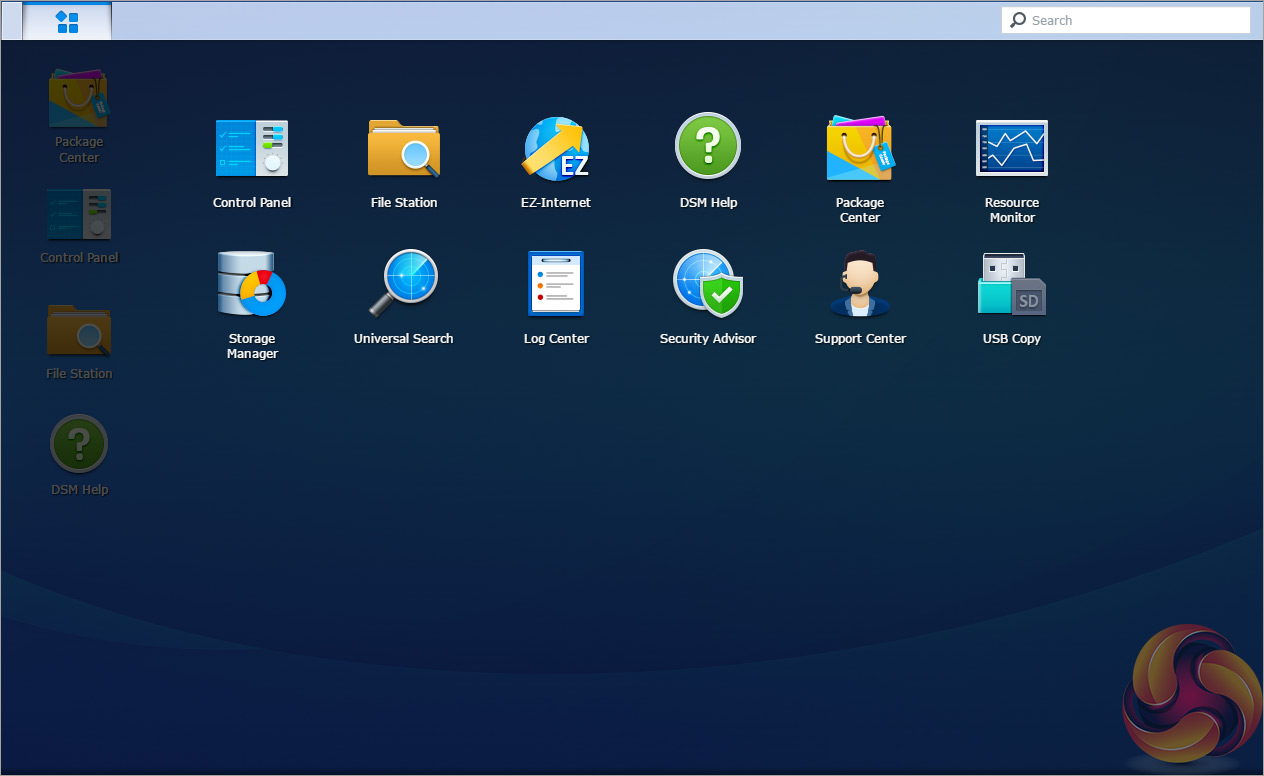
Task: Launch the Support Center agent icon
Action: coord(860,284)
